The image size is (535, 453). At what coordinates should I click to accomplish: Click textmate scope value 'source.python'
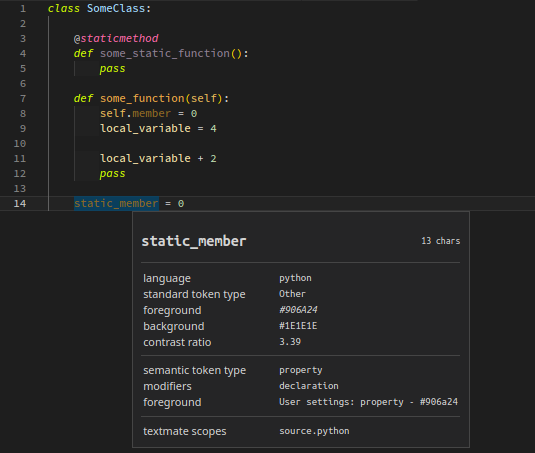point(314,431)
